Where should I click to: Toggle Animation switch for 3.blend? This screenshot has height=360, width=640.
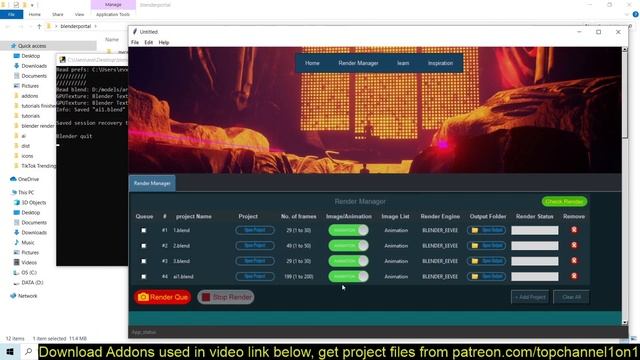pyautogui.click(x=349, y=261)
